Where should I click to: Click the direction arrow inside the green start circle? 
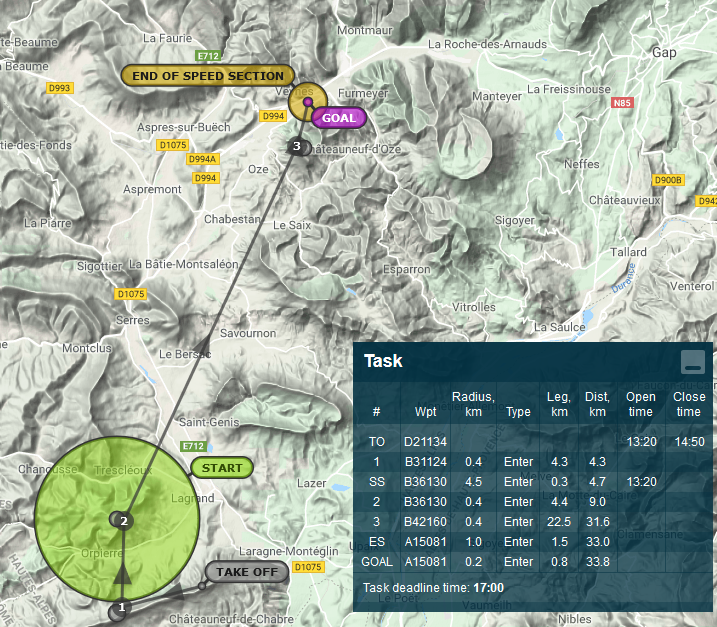[122, 572]
